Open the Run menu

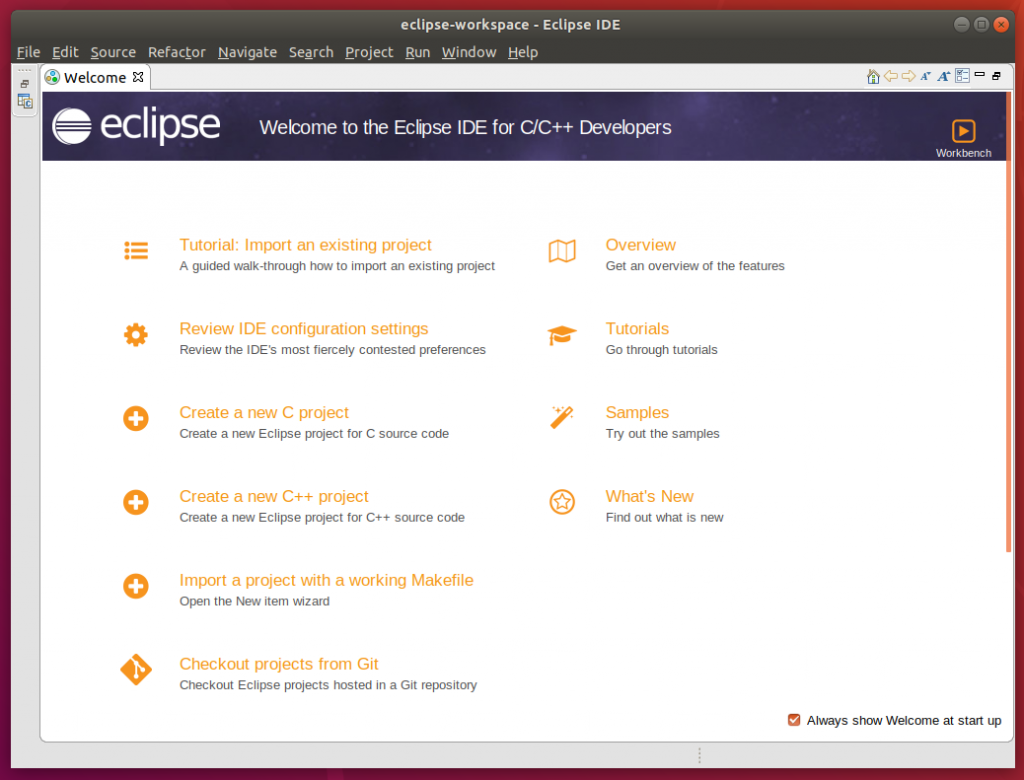point(417,52)
